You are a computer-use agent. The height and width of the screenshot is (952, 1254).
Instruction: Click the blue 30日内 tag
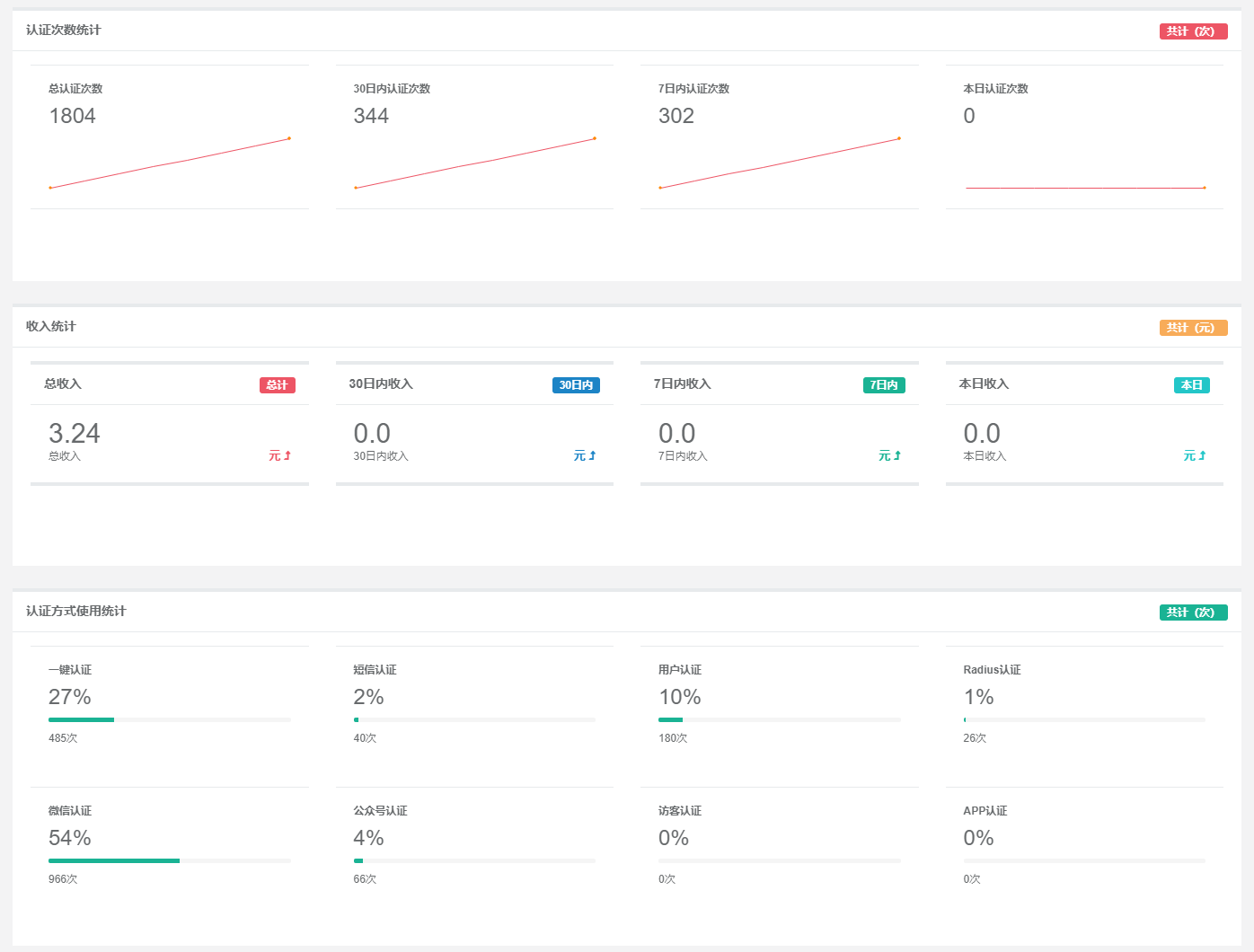pos(576,385)
